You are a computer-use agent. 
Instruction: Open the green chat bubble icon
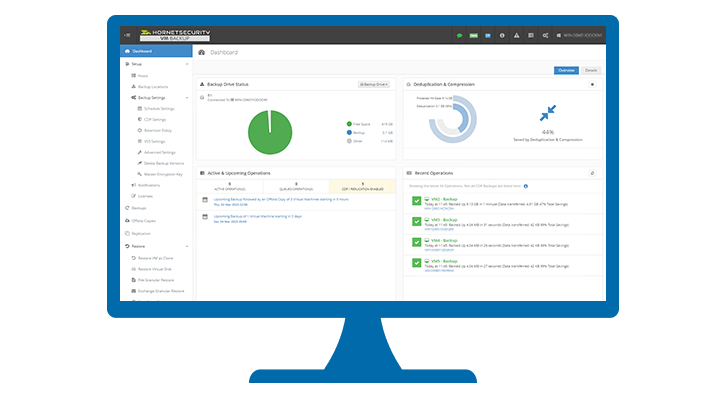pyautogui.click(x=459, y=36)
